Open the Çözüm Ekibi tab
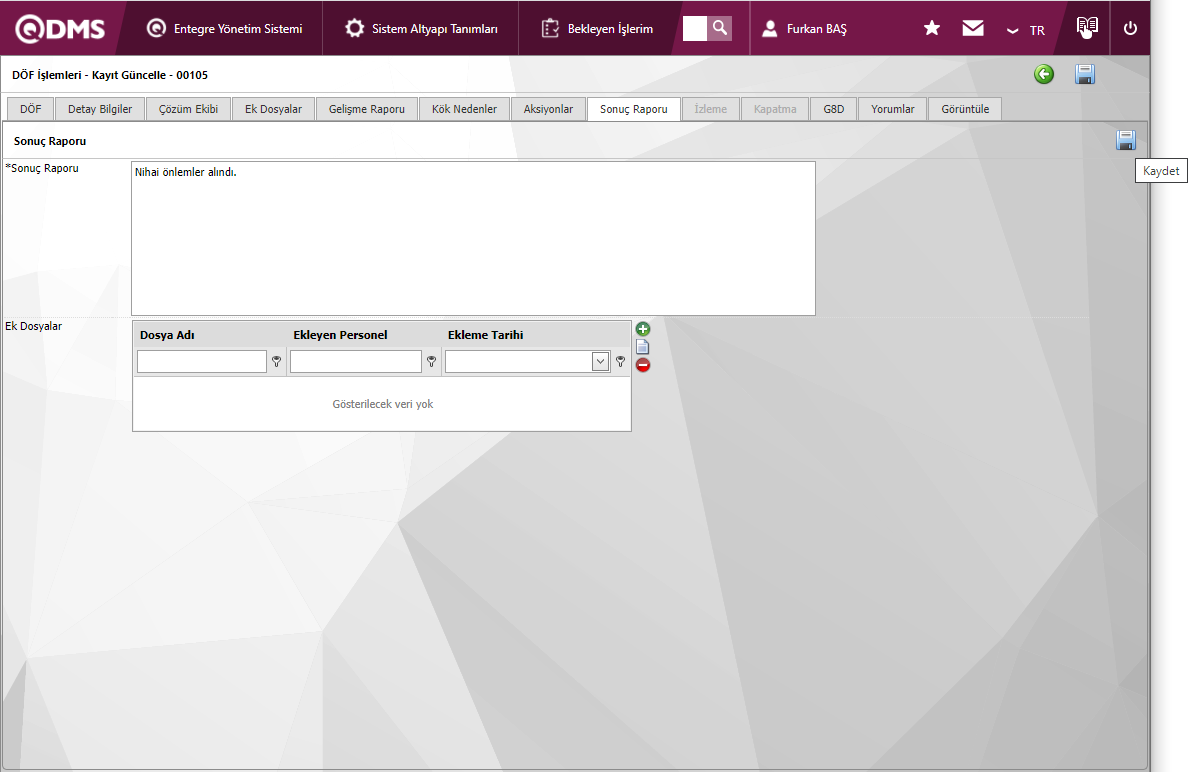This screenshot has height=772, width=1191. click(x=188, y=109)
